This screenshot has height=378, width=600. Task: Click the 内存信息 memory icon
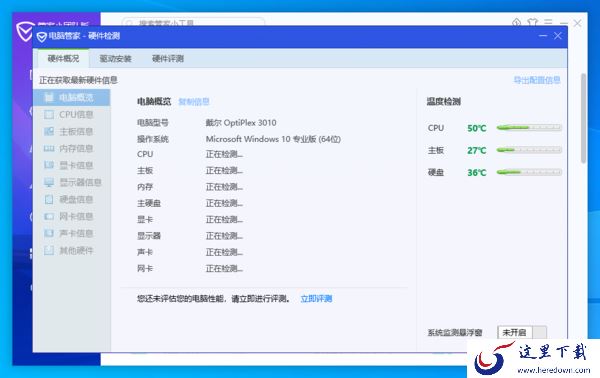click(x=49, y=148)
